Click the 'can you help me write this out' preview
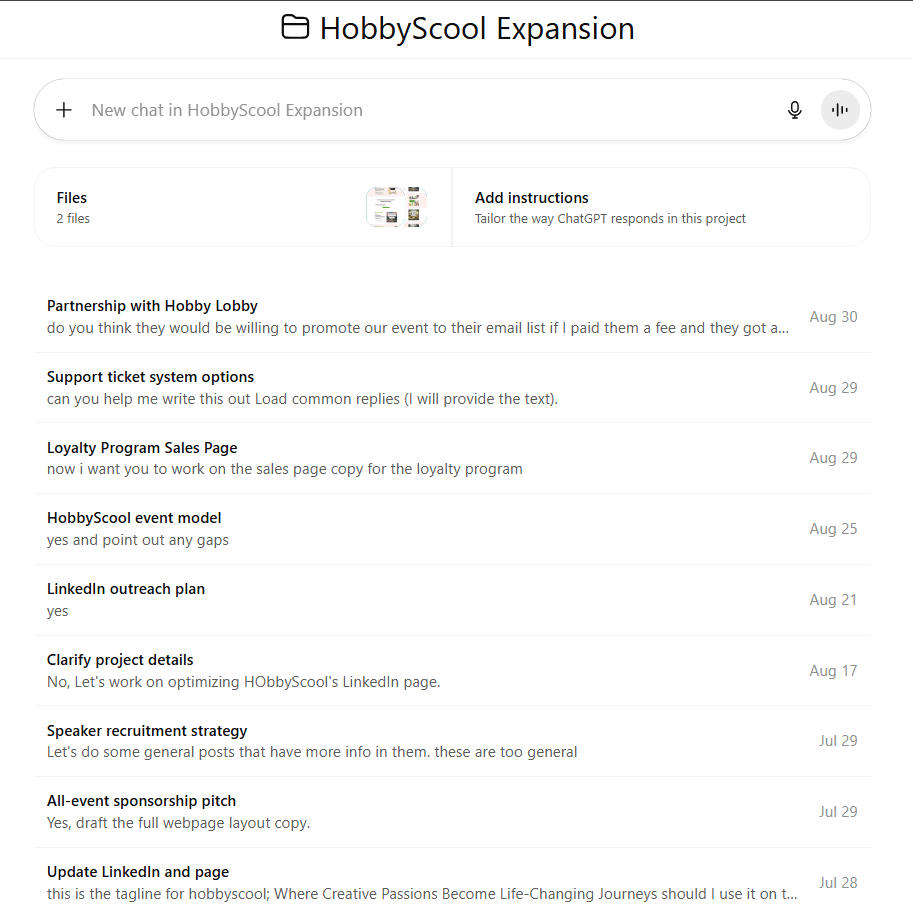This screenshot has height=909, width=913. (302, 399)
